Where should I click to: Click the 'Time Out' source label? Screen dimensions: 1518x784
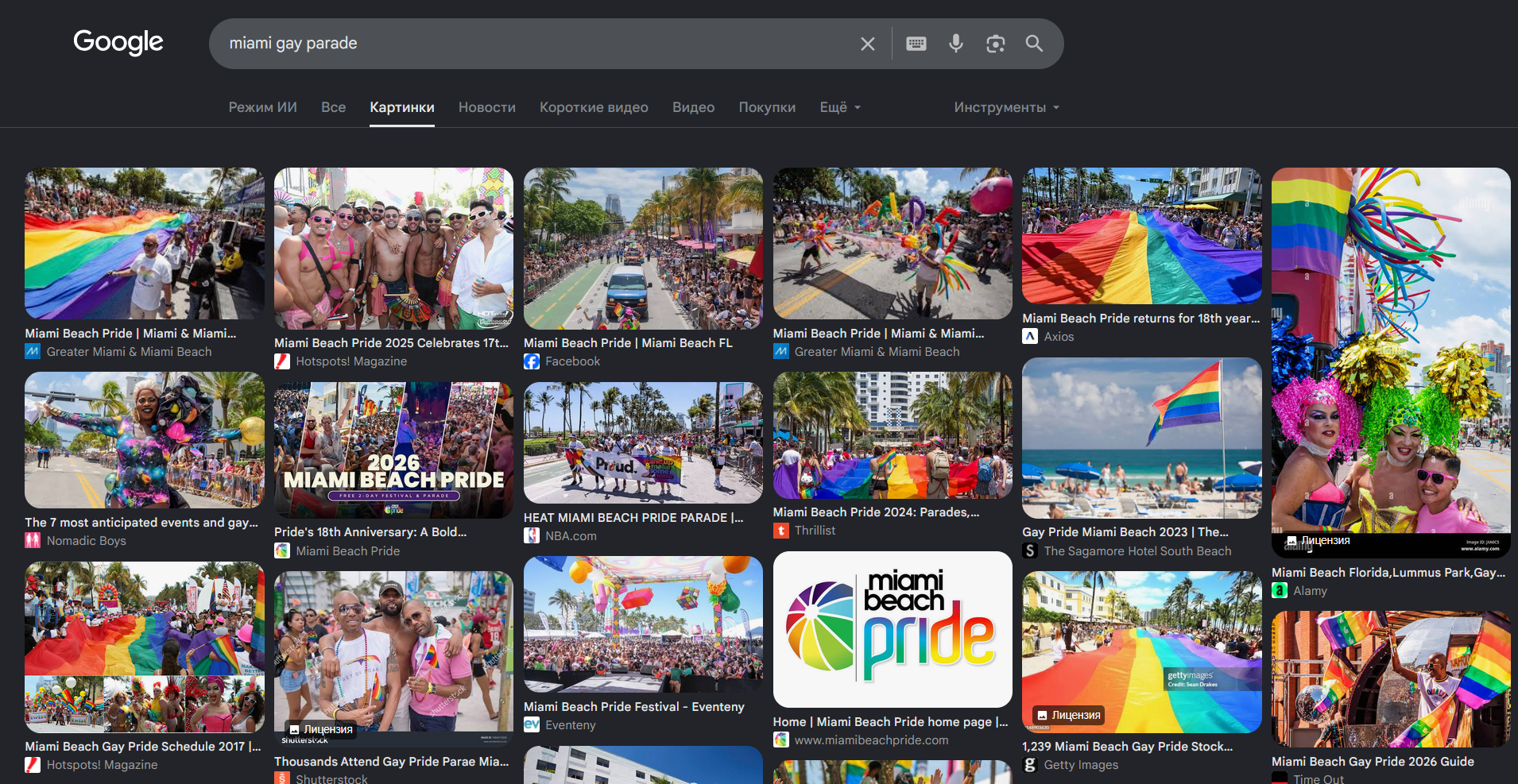(x=1319, y=779)
